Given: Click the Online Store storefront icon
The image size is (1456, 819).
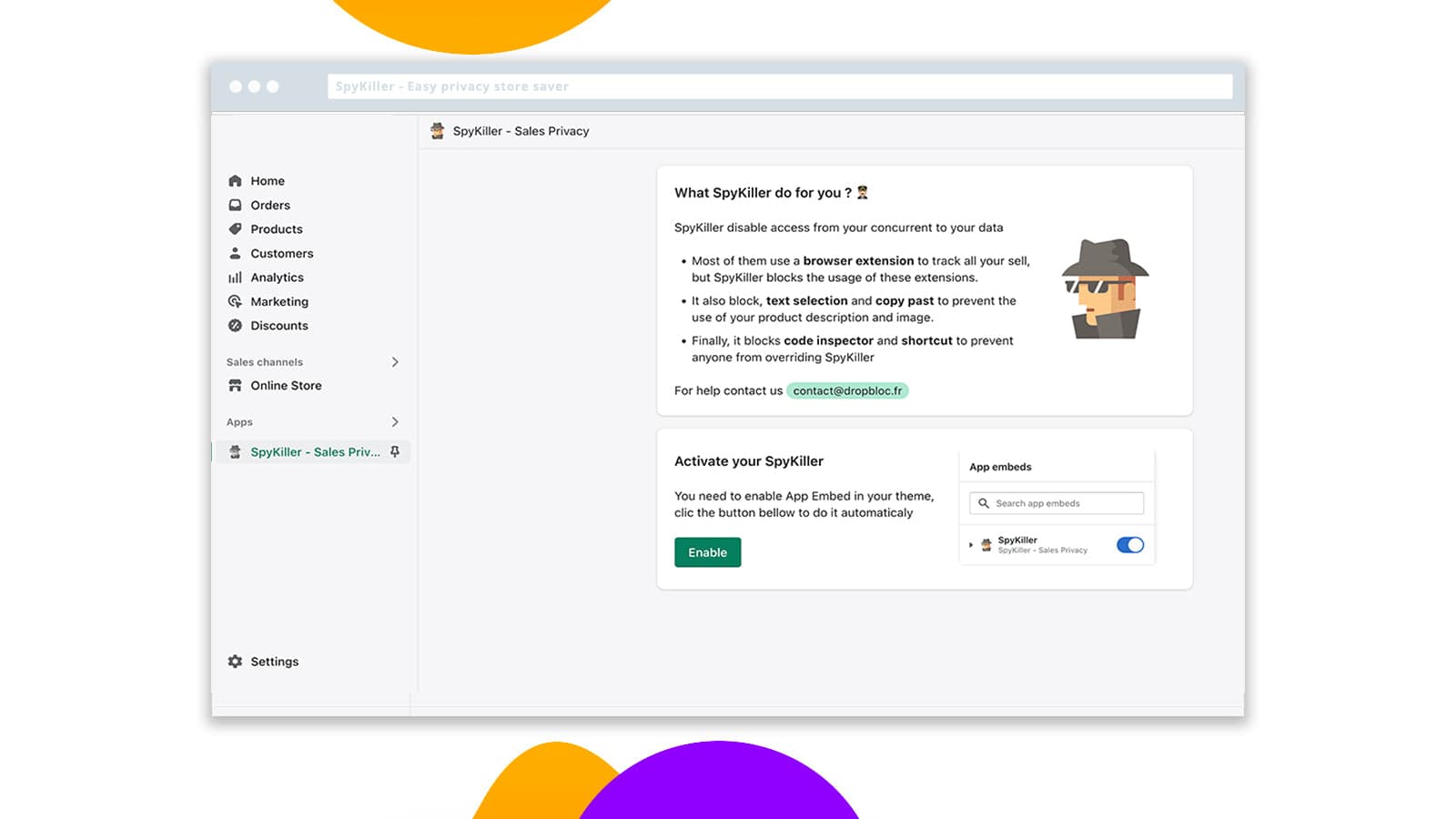Looking at the screenshot, I should point(235,386).
